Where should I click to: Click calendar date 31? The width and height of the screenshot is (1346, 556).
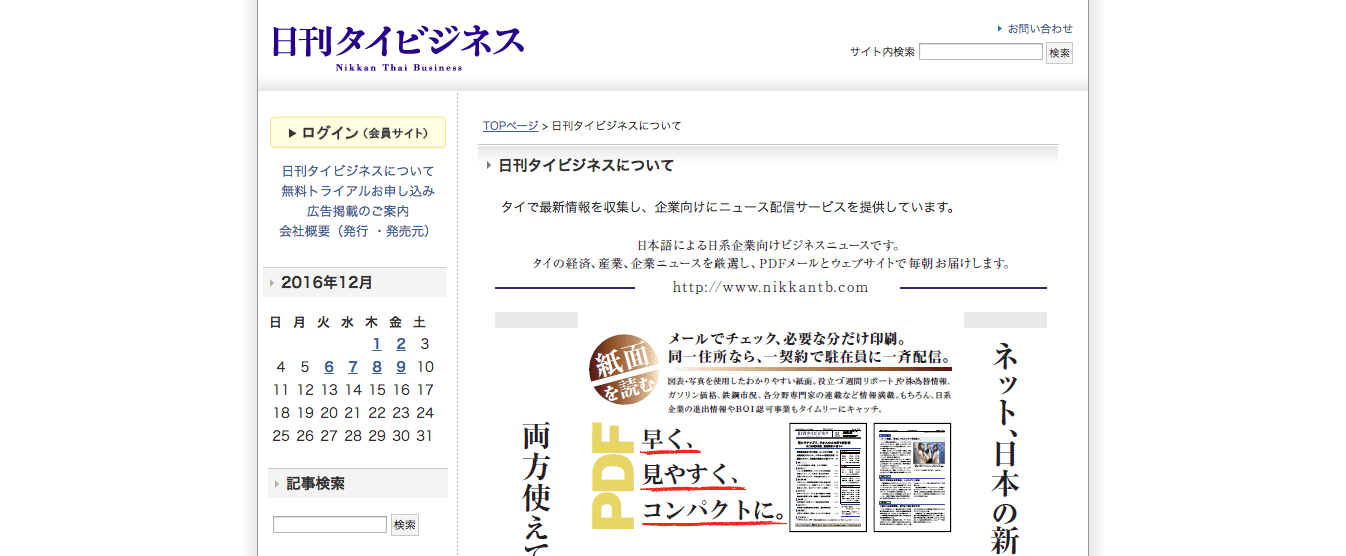[x=425, y=436]
